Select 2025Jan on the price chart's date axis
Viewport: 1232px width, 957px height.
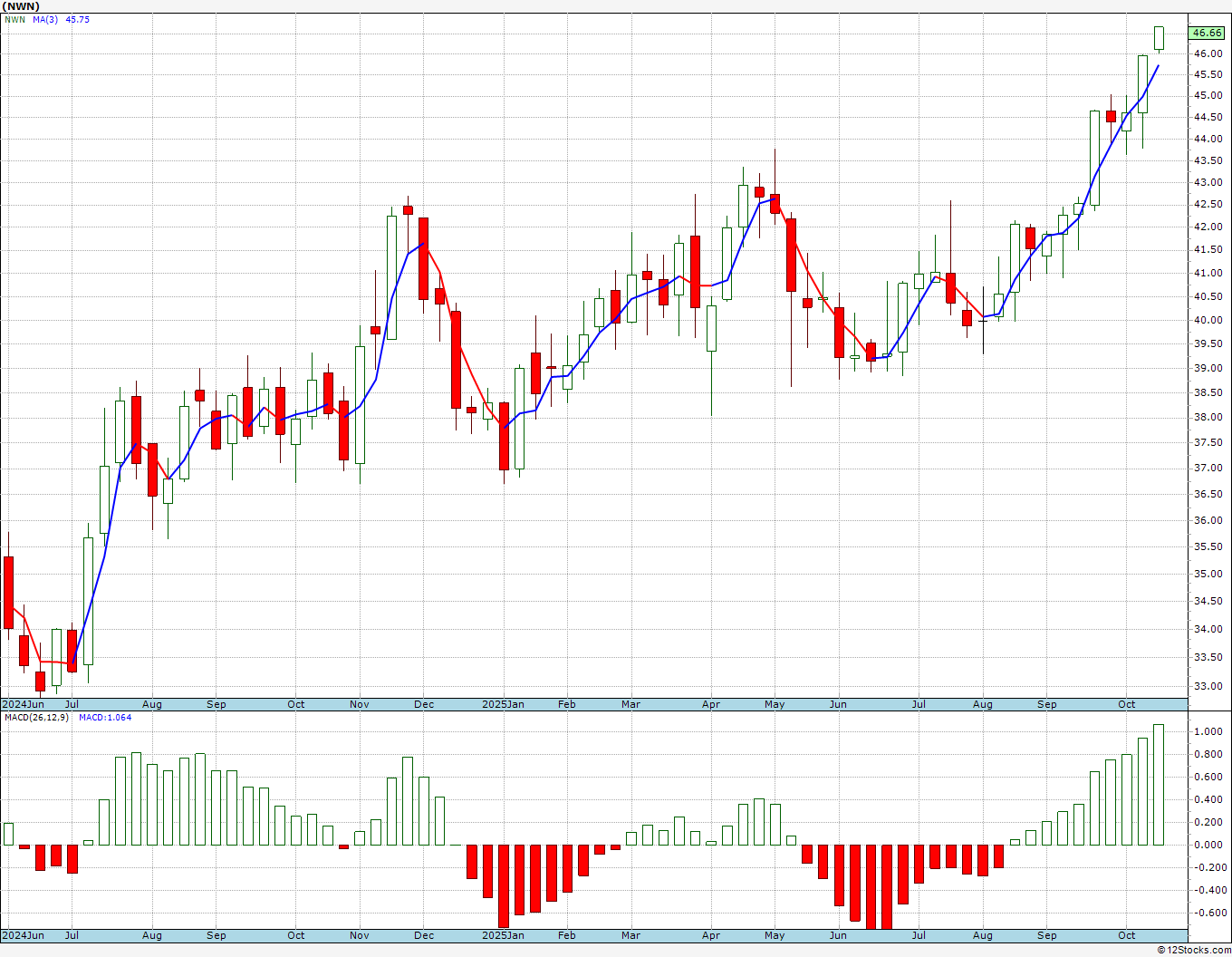[x=503, y=704]
